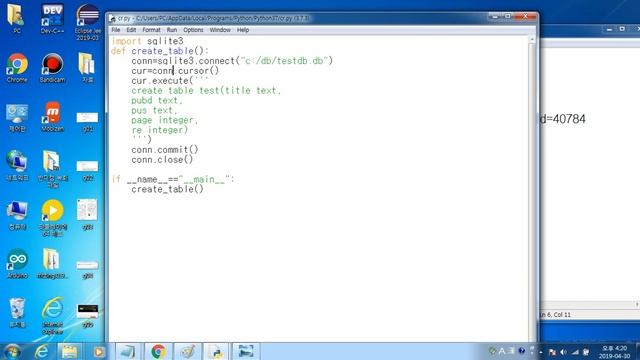
Task: Open the Bandicam desktop shortcut
Action: coord(52,68)
